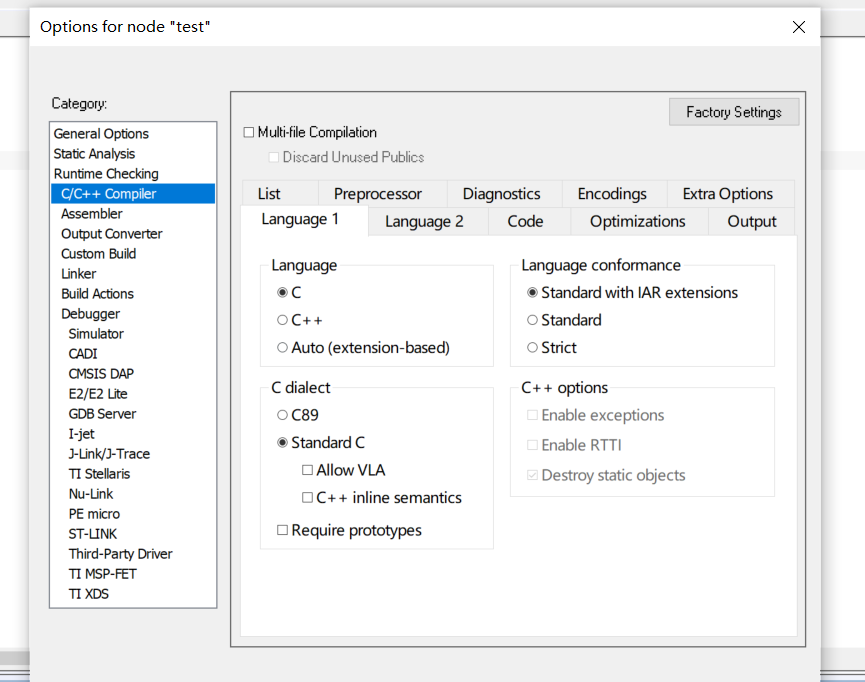Select the CADI debugger driver
865x682 pixels.
point(133,354)
